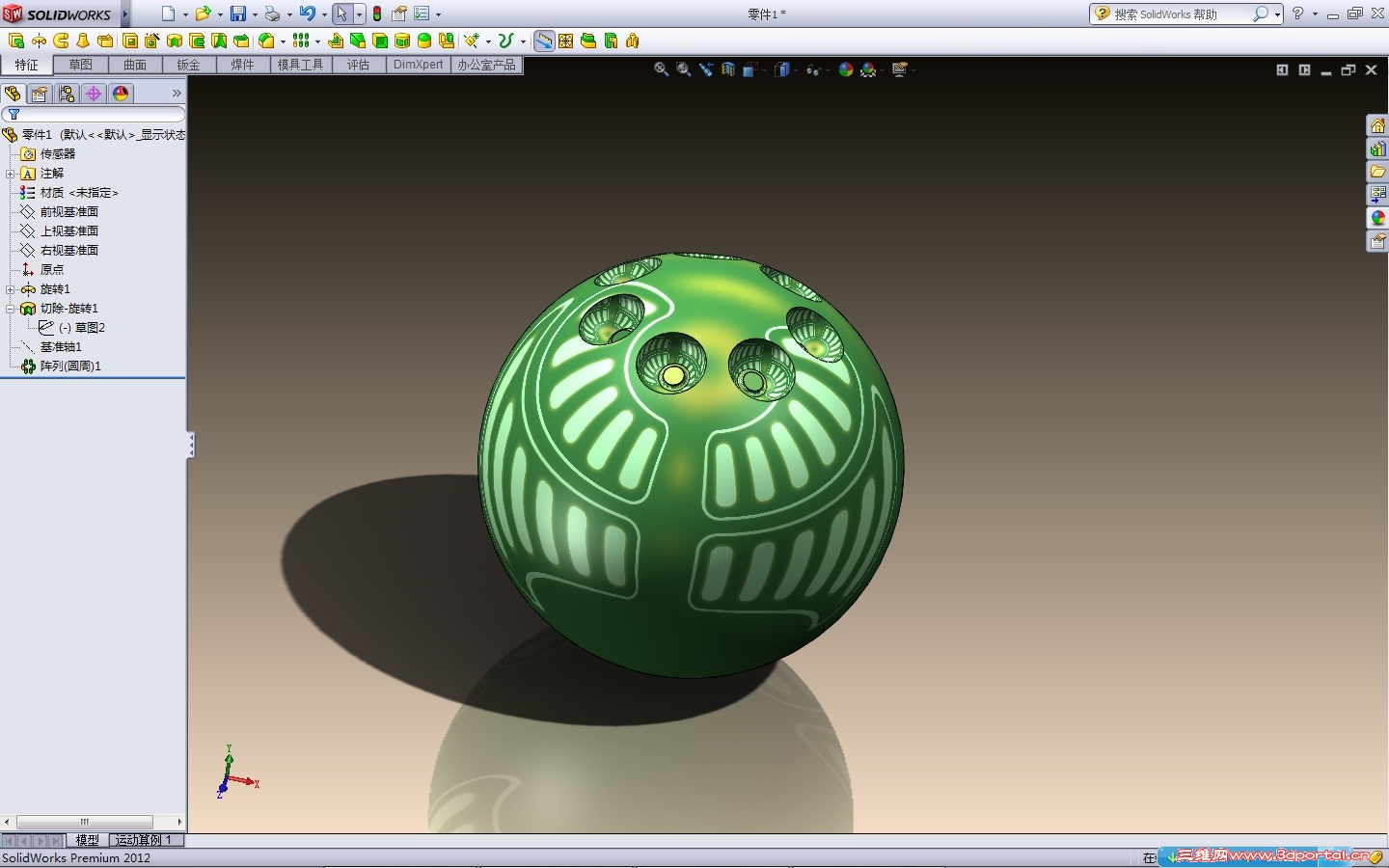Open the Undo history dropdown arrow

tap(324, 14)
